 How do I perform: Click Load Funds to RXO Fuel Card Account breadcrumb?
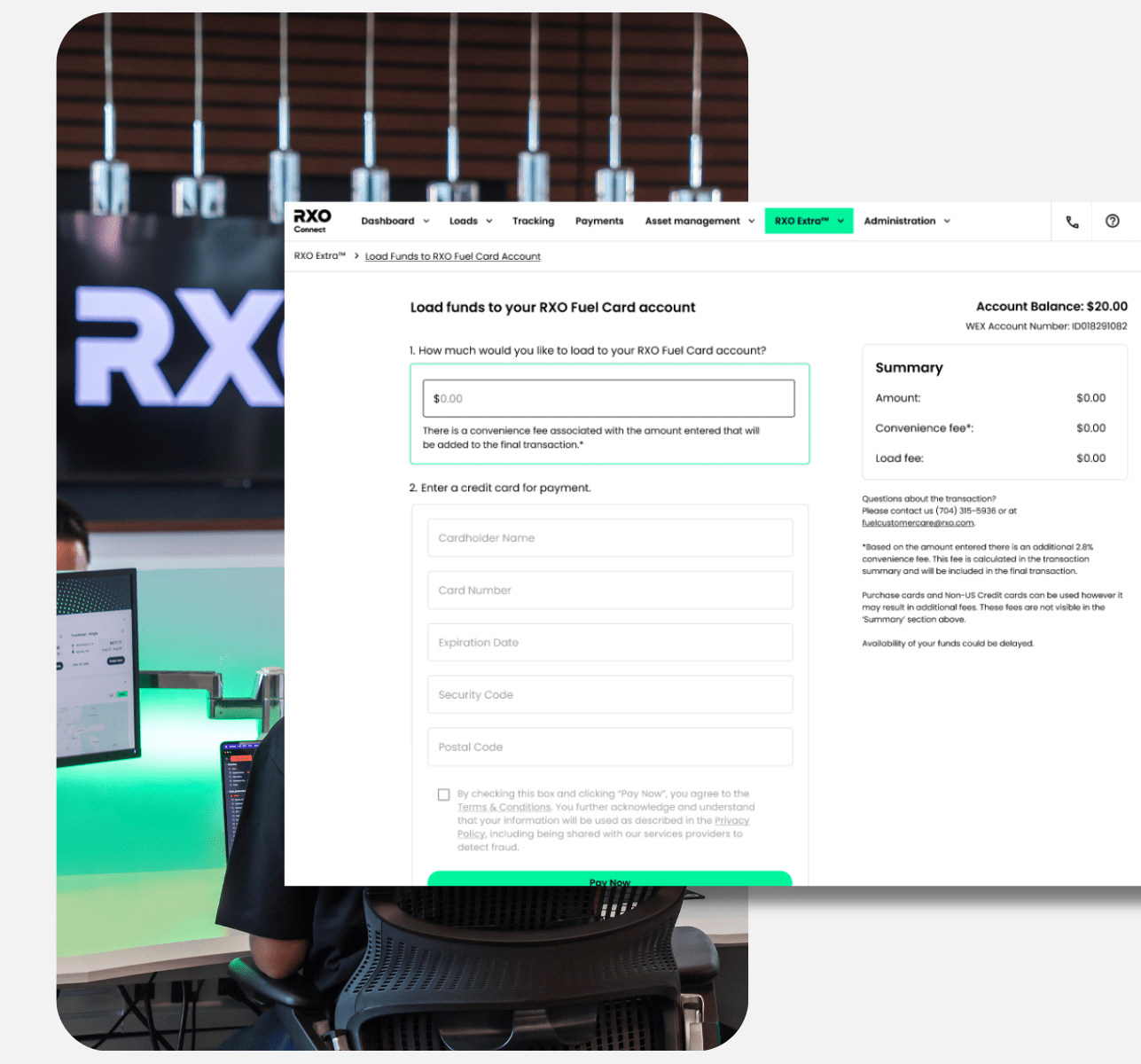click(x=453, y=256)
